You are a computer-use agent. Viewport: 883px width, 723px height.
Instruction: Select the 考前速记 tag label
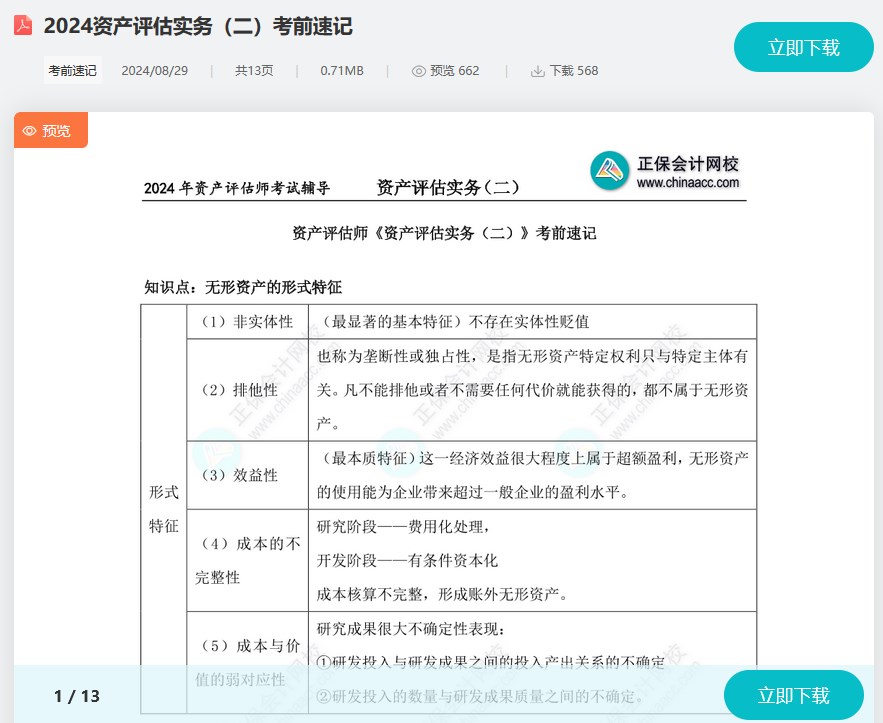coord(71,70)
